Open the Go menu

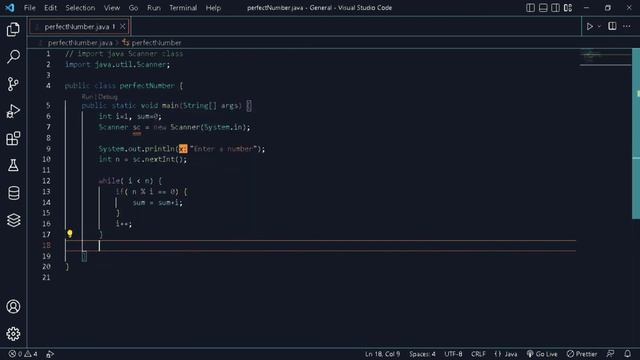click(x=133, y=8)
